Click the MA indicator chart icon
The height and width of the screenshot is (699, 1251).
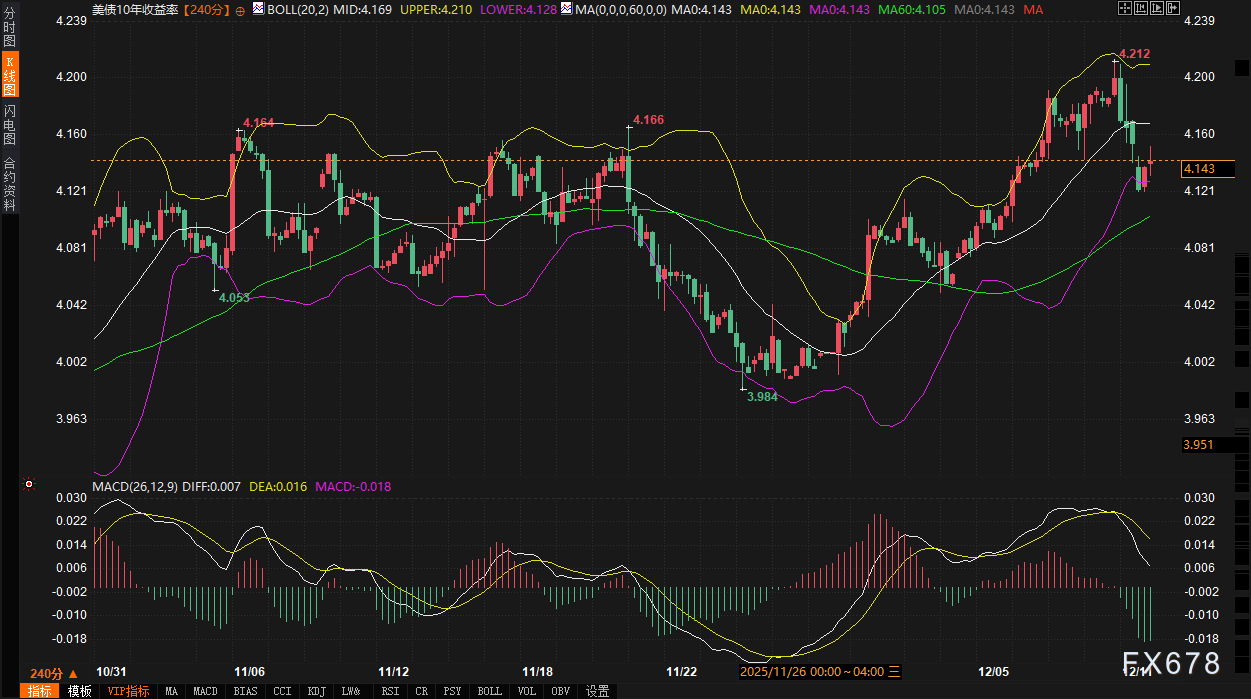(566, 9)
